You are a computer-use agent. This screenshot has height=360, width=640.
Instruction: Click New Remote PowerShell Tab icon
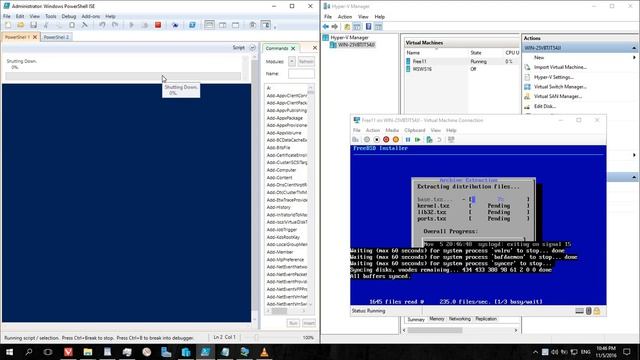(175, 25)
